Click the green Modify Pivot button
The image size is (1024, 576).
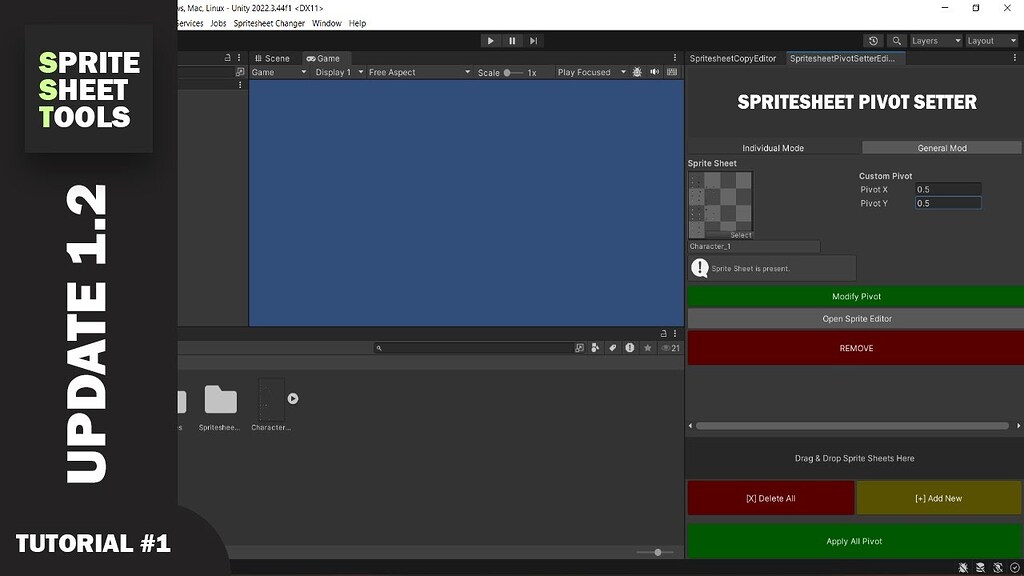click(855, 296)
